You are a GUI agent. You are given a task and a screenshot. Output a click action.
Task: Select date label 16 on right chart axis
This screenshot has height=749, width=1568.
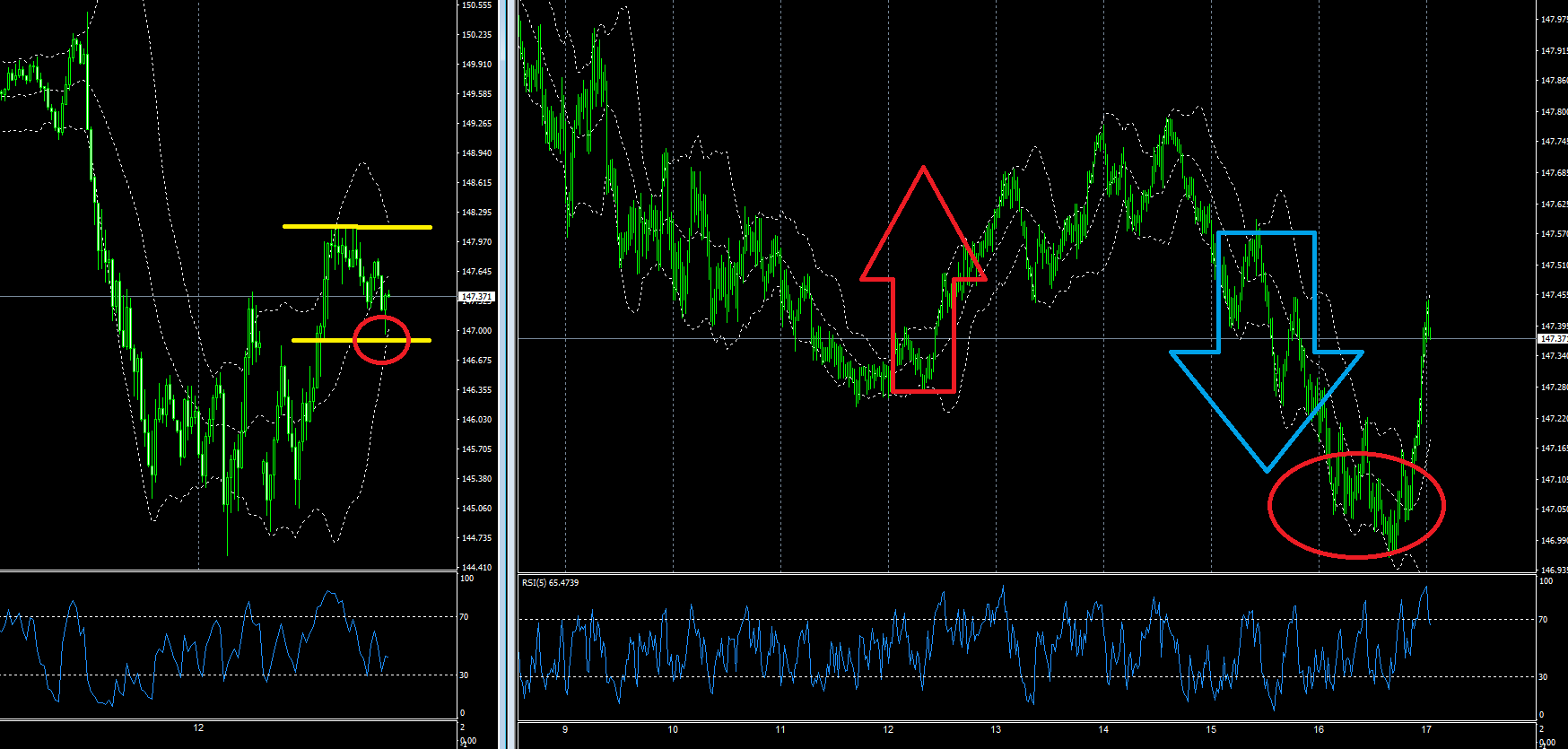click(1319, 730)
